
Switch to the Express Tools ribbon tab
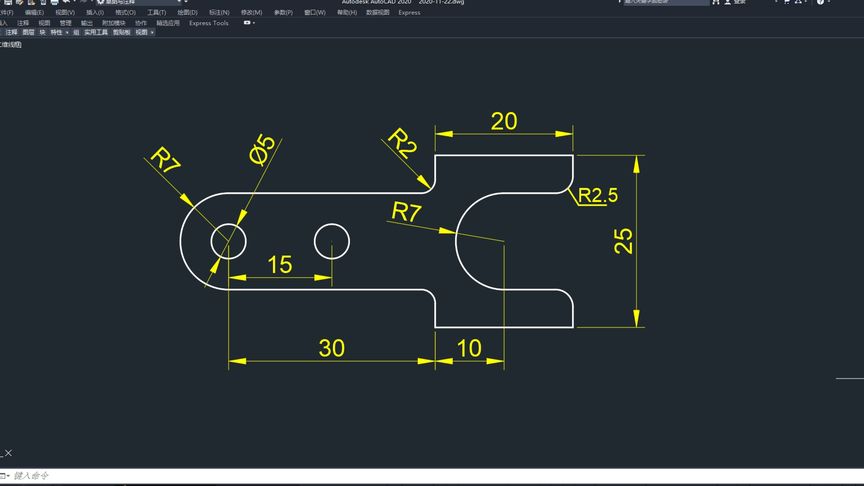pyautogui.click(x=209, y=23)
